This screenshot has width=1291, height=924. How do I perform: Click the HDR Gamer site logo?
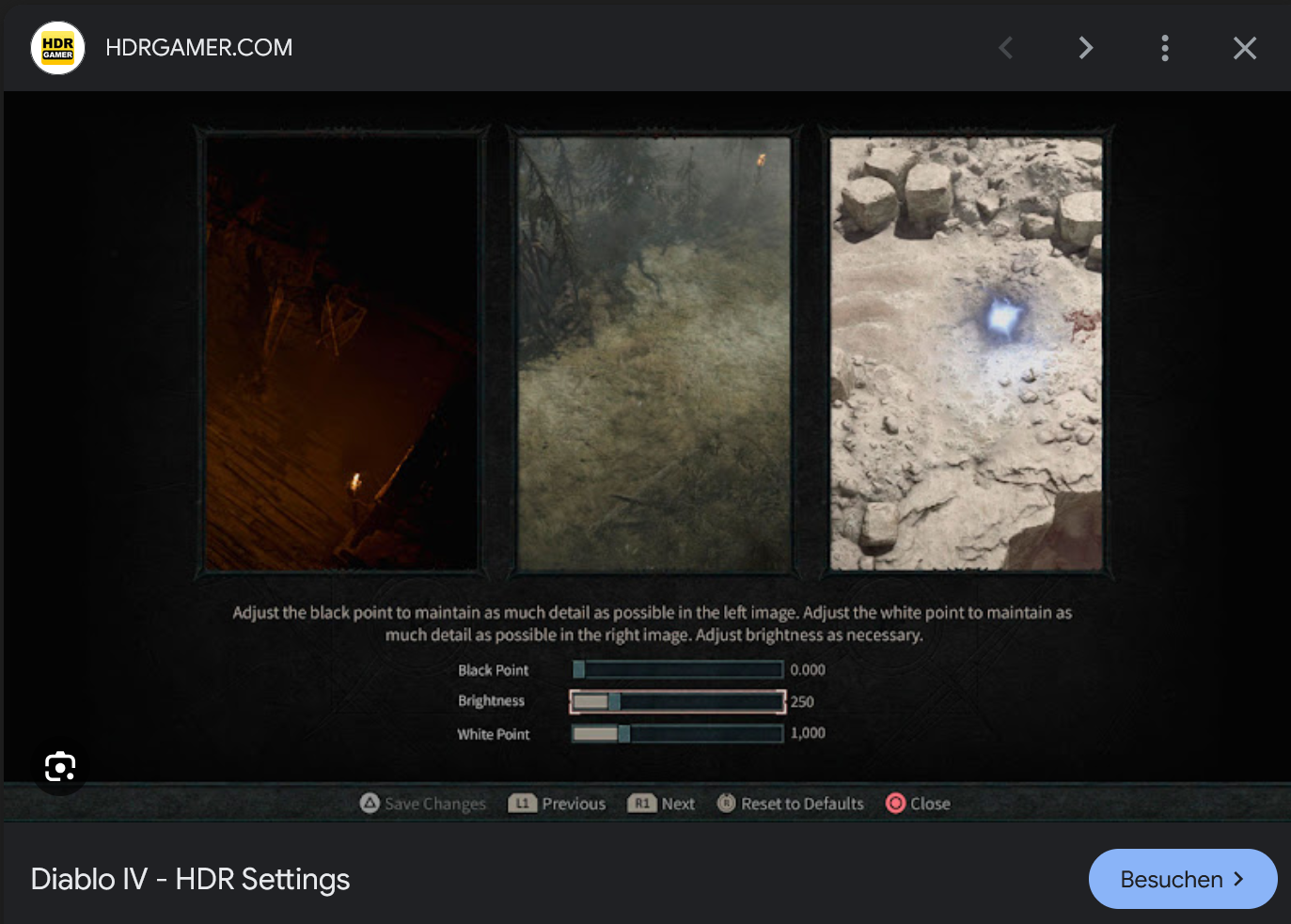(58, 48)
